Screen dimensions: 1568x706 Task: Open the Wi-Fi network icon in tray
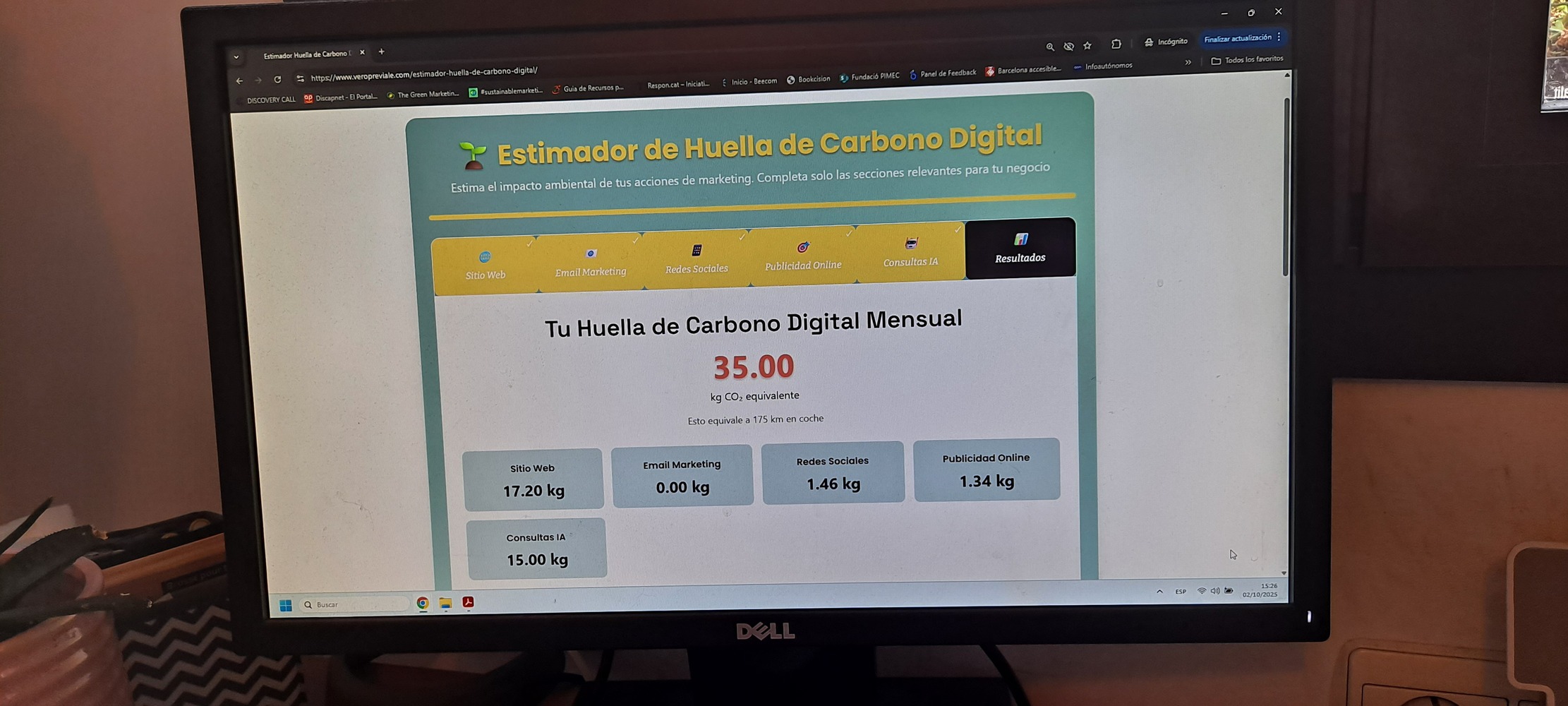click(x=1201, y=591)
